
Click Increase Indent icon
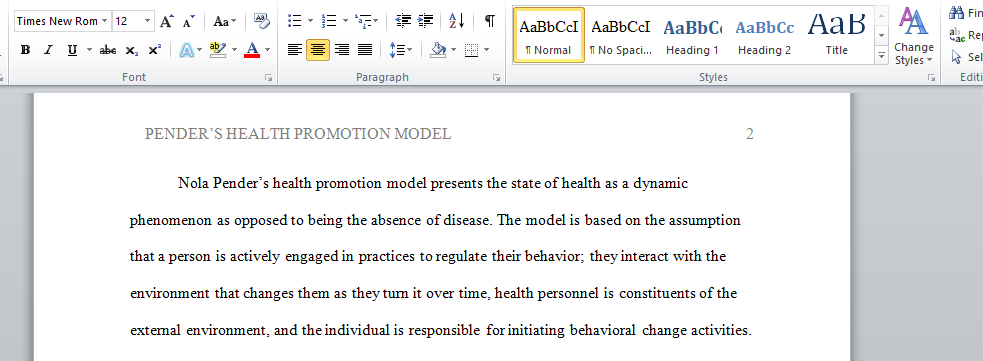point(426,21)
